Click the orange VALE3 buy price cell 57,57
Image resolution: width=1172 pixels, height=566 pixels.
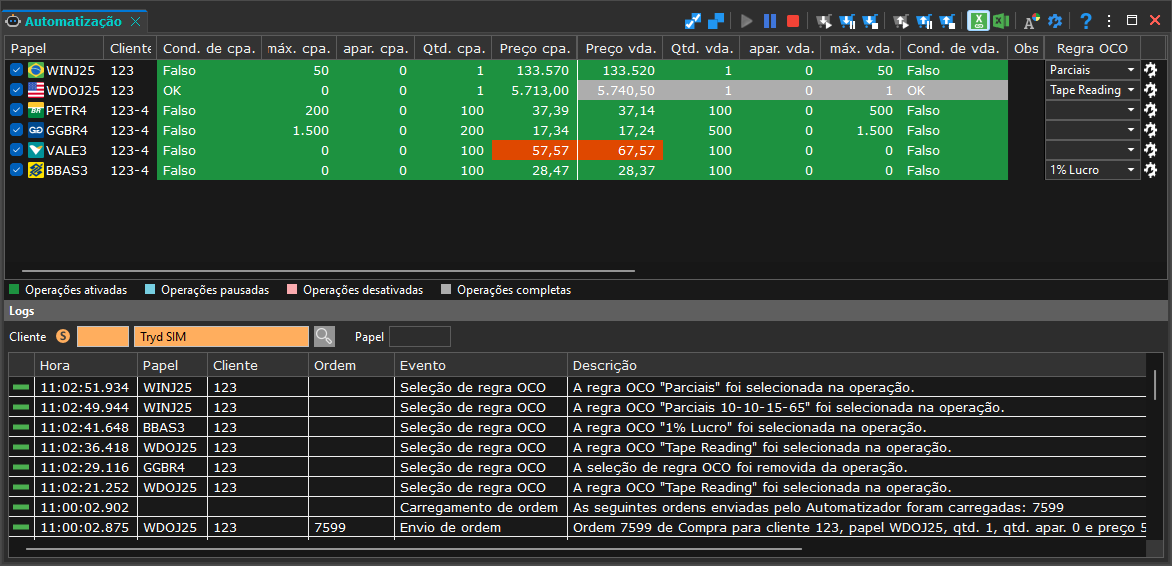[x=534, y=150]
